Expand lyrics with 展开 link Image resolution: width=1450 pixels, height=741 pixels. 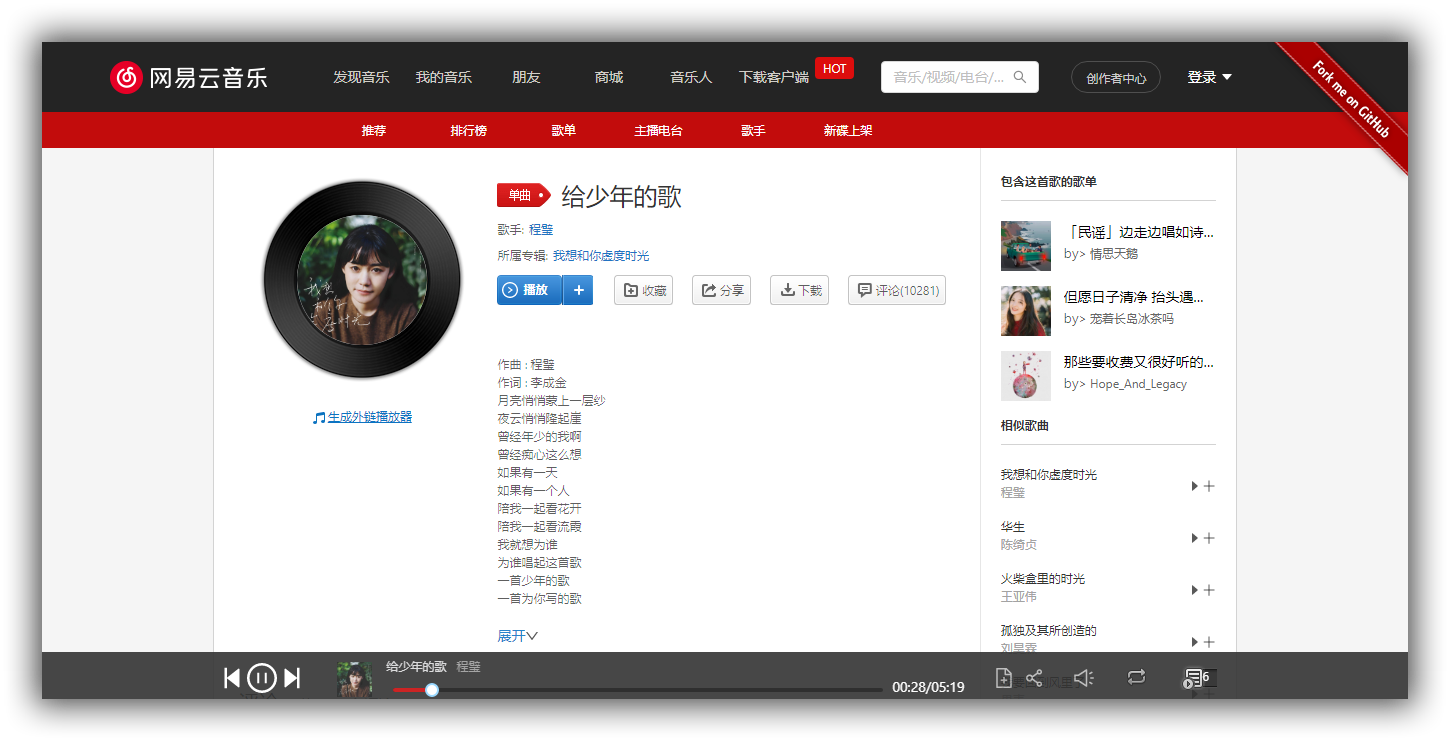point(517,636)
